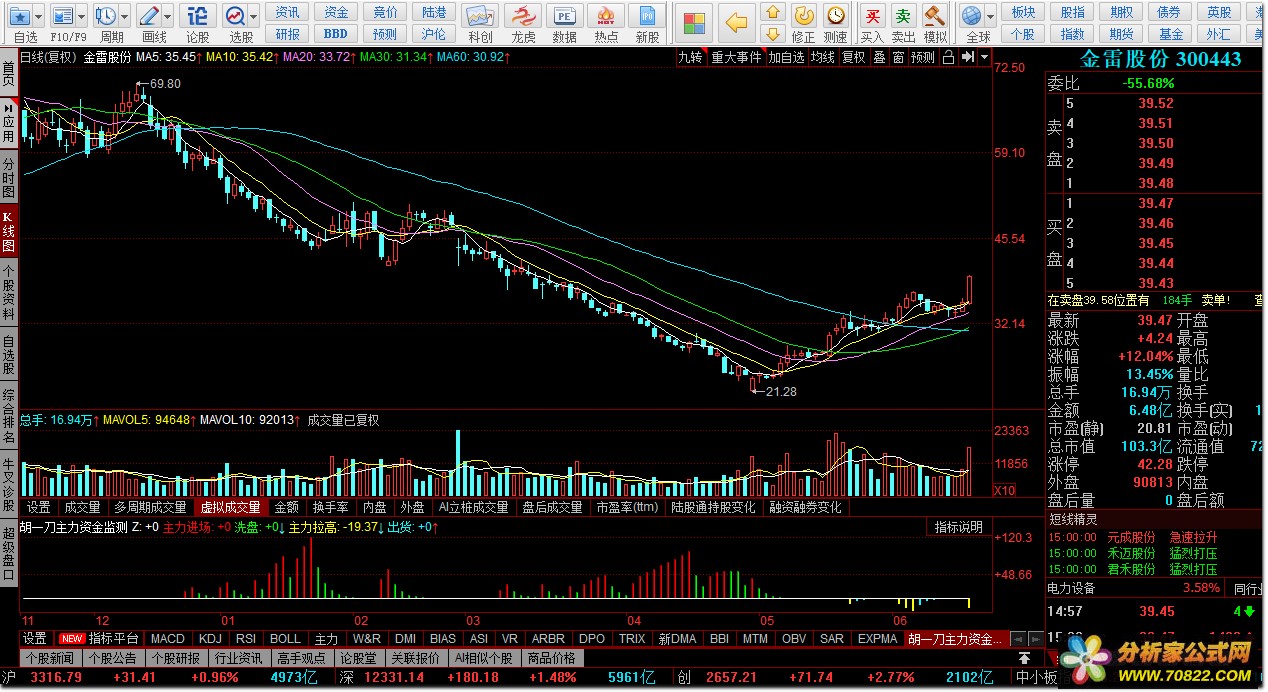This screenshot has width=1268, height=692.
Task: Click the 指标说明 indicator description button
Action: [x=959, y=527]
